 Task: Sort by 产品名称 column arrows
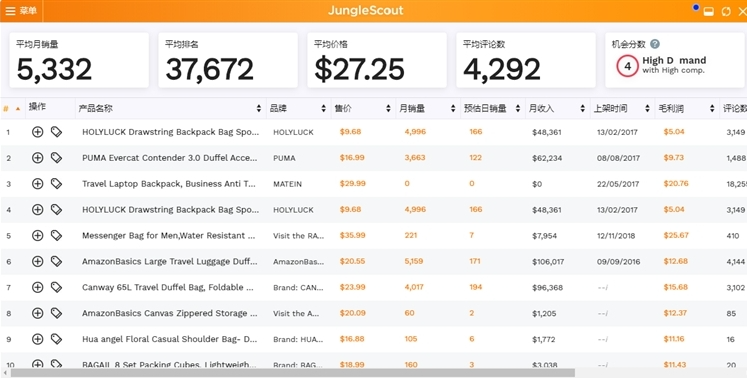tap(259, 109)
